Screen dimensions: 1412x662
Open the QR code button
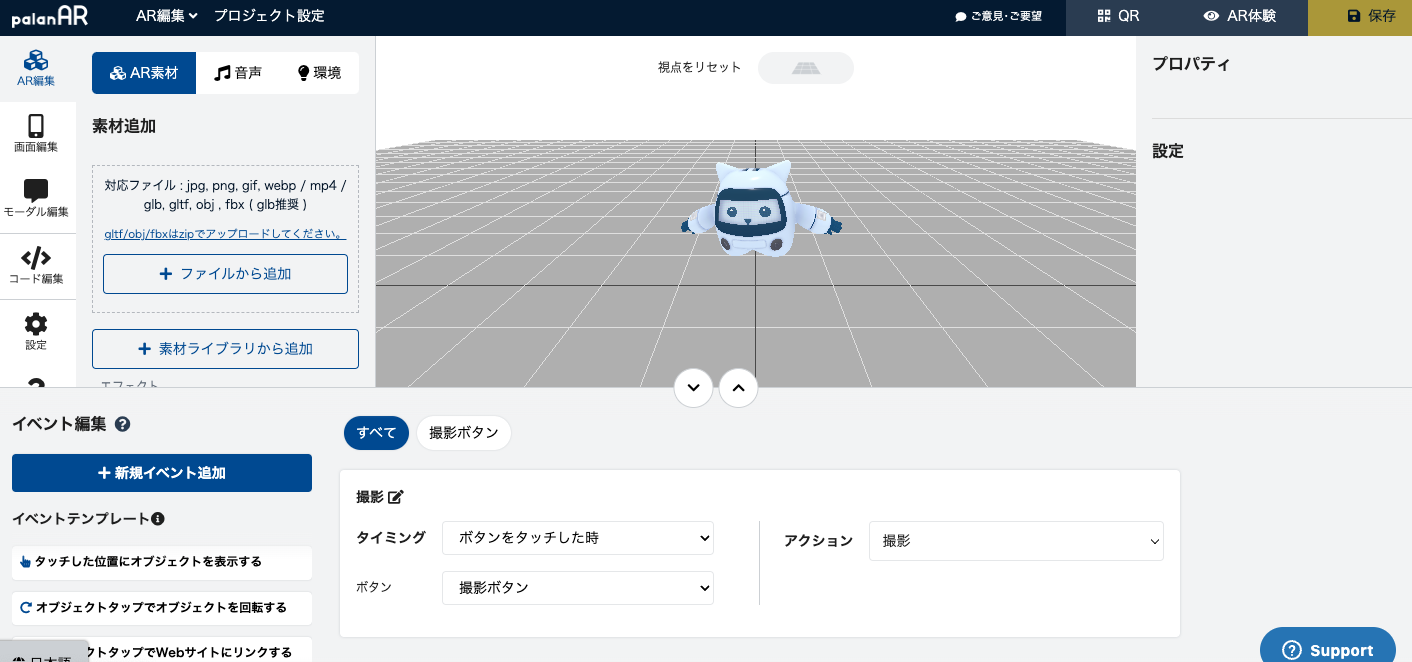click(1118, 16)
